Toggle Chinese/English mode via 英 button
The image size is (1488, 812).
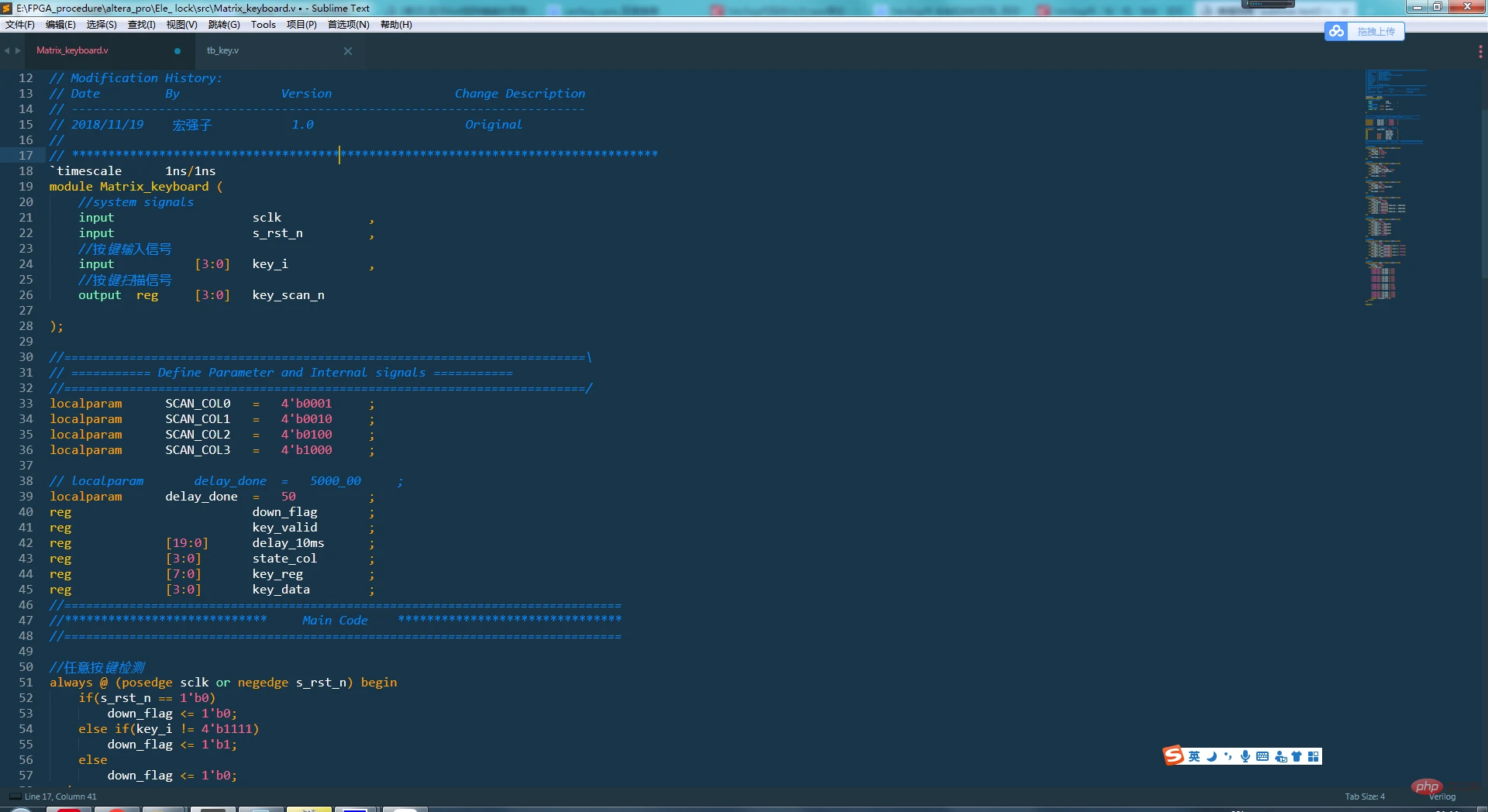(1194, 756)
